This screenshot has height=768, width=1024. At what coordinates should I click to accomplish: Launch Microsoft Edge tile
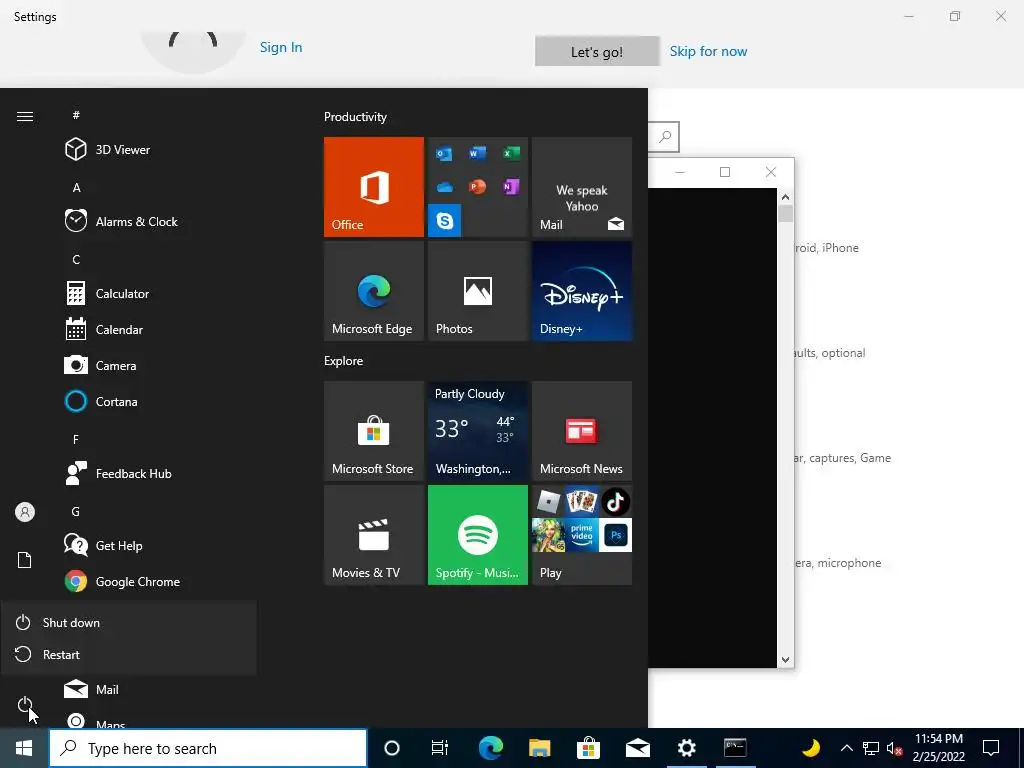coord(374,291)
